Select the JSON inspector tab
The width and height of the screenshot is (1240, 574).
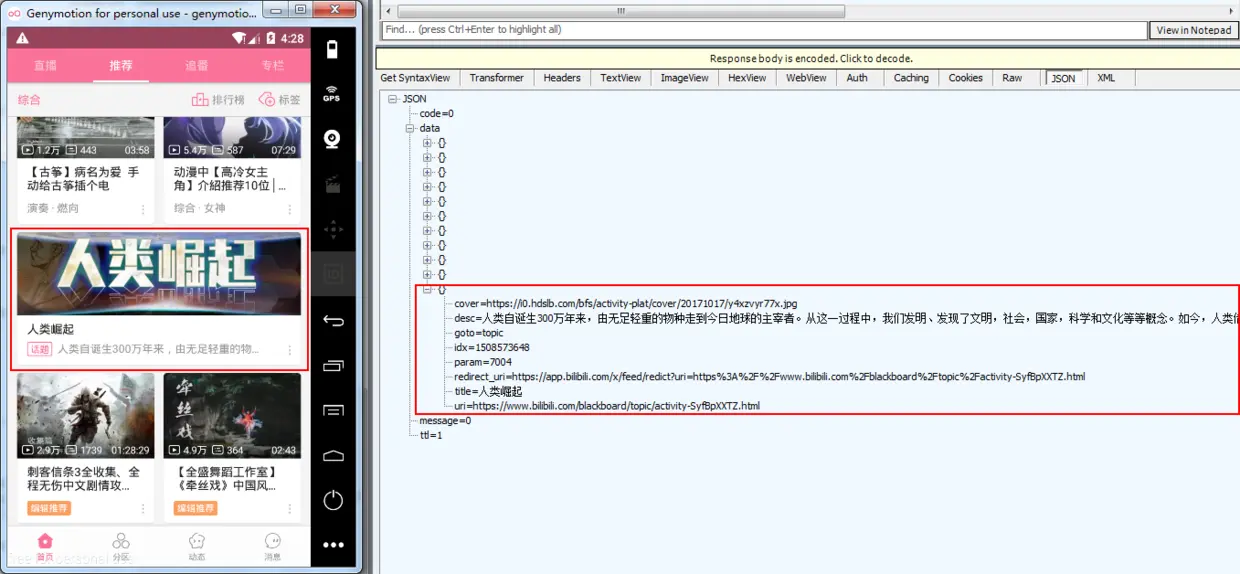[1063, 78]
